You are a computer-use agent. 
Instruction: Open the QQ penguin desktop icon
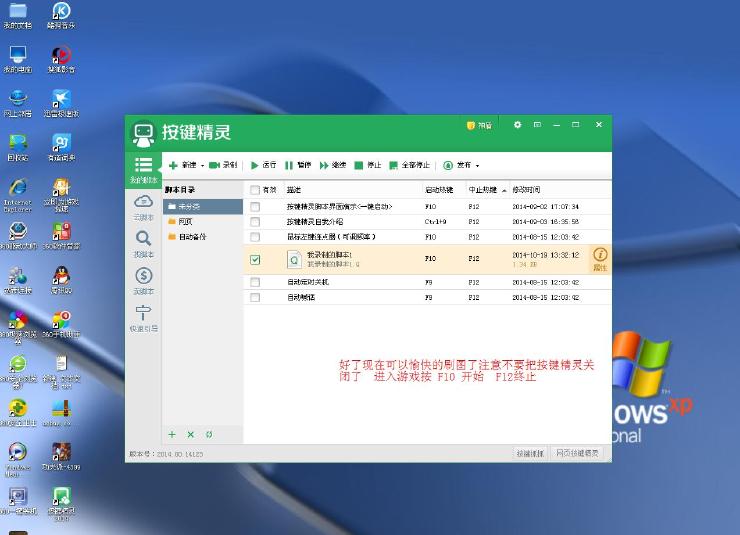pyautogui.click(x=61, y=280)
